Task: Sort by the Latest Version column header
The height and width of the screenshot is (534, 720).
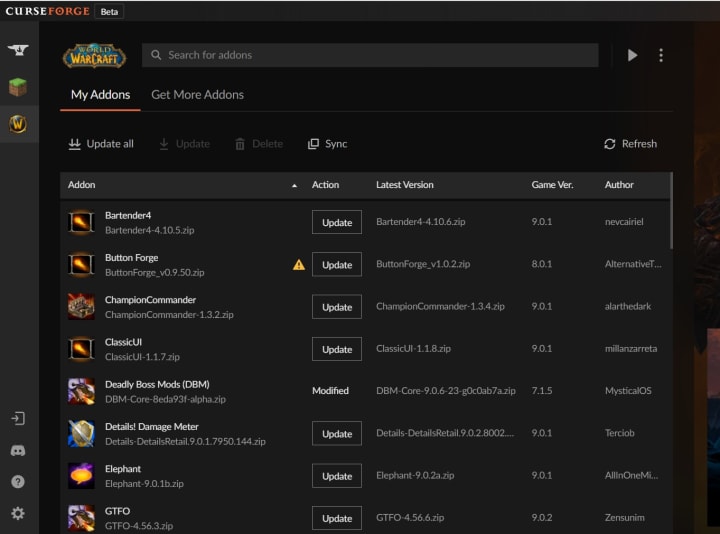Action: point(405,185)
